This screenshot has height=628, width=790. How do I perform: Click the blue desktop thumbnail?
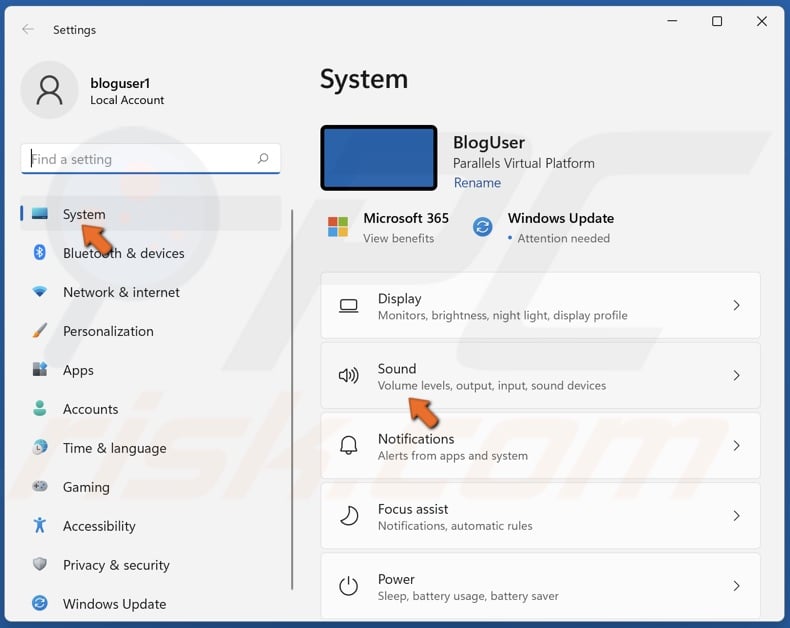pos(379,158)
